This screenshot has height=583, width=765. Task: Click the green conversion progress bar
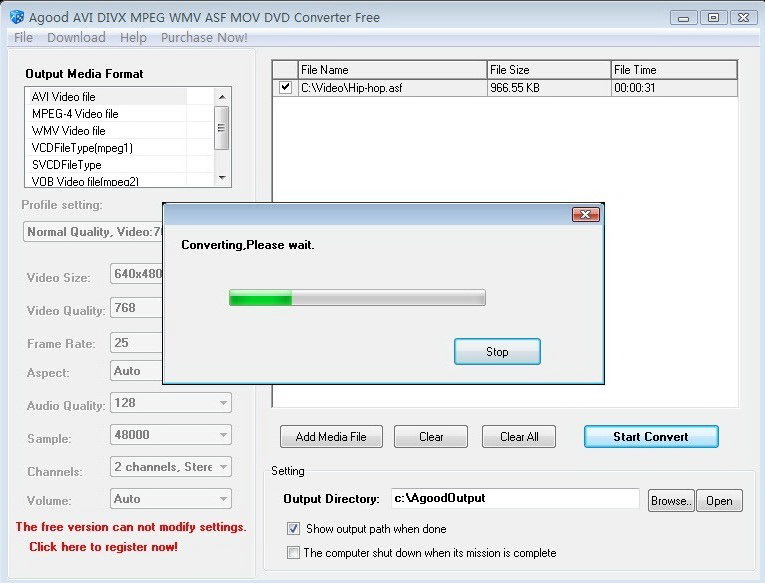pos(357,298)
